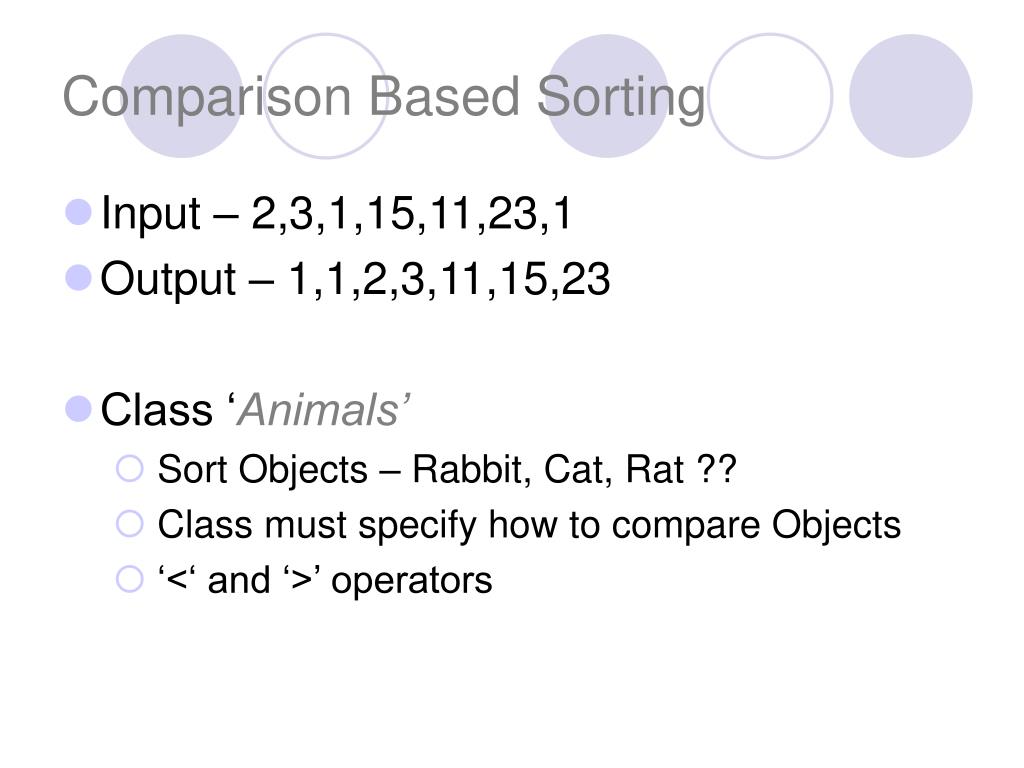Select the far-right filled lavender circle
Image resolution: width=1024 pixels, height=768 pixels.
click(x=910, y=96)
